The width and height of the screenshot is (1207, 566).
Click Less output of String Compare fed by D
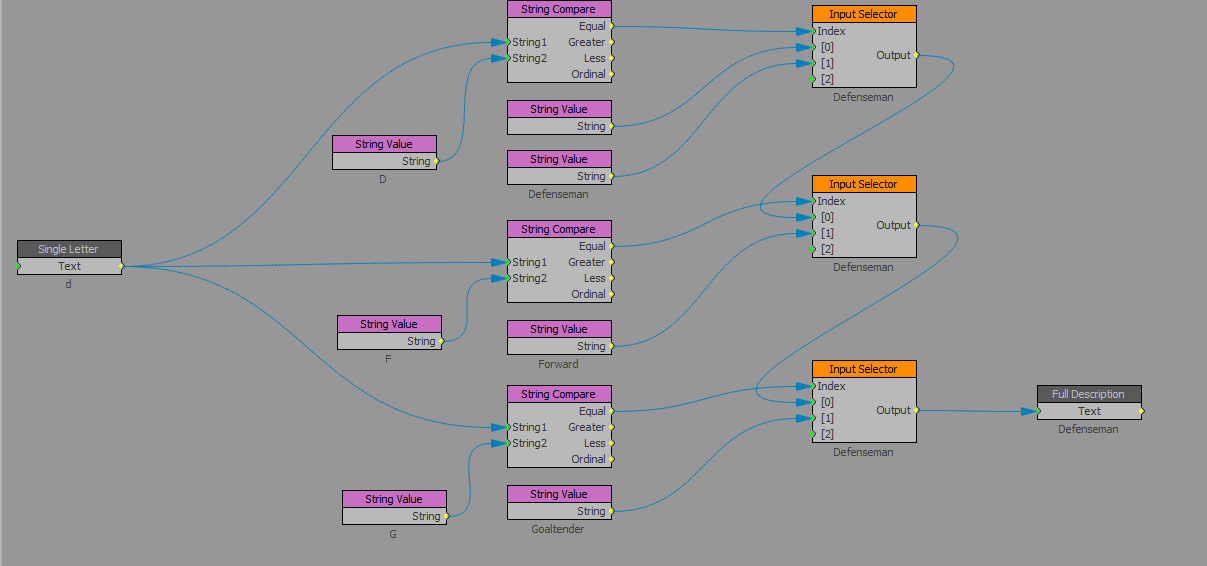click(612, 58)
